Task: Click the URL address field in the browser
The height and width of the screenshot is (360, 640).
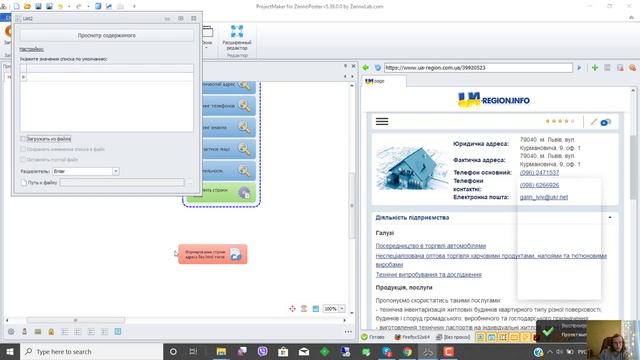Action: [478, 68]
